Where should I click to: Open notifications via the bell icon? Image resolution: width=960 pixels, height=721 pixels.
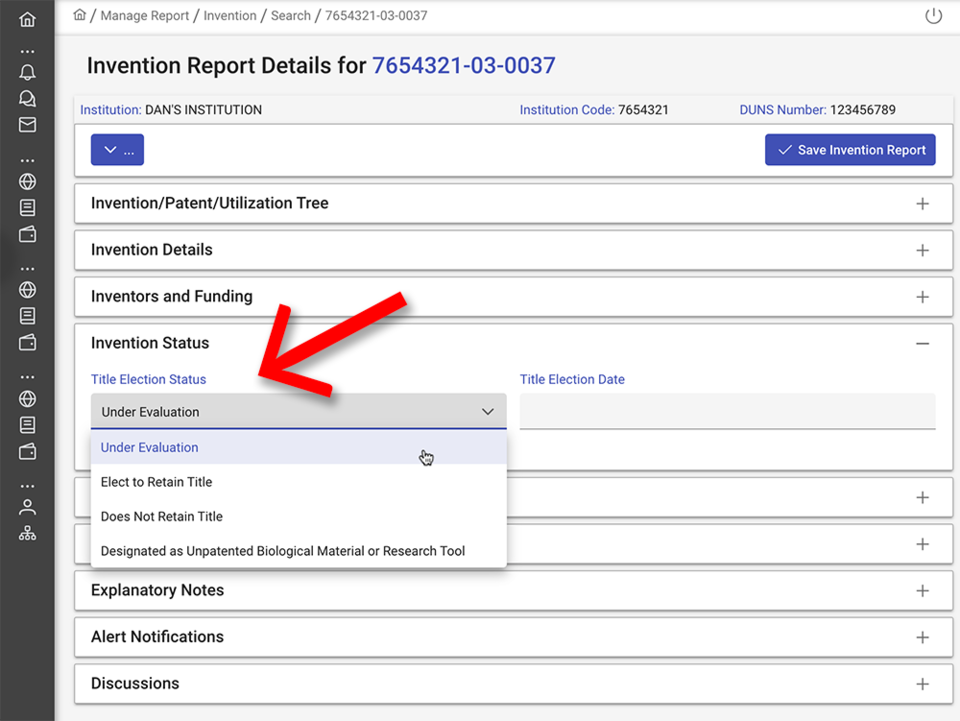pos(27,72)
